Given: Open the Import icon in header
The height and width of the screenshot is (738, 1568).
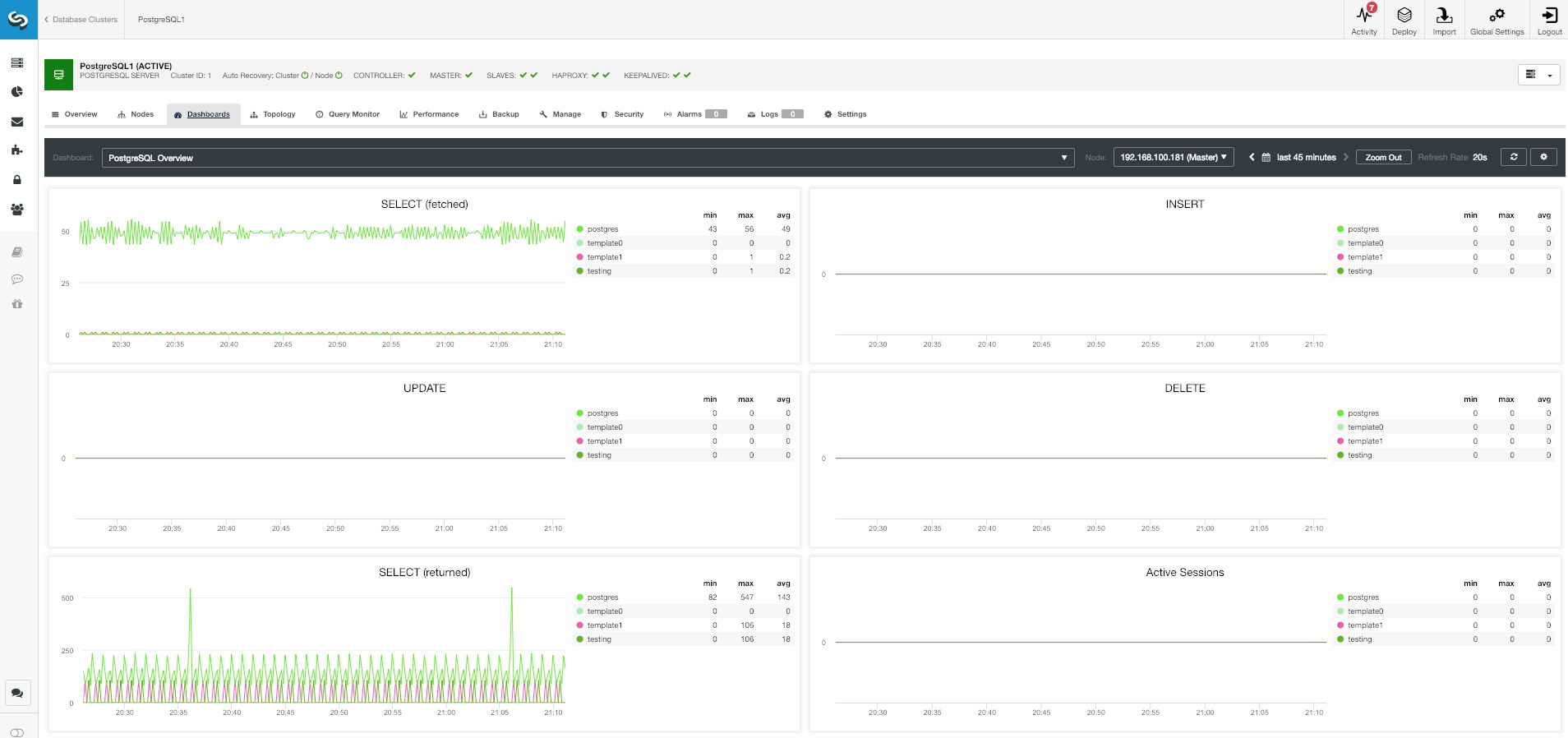Looking at the screenshot, I should 1444,20.
